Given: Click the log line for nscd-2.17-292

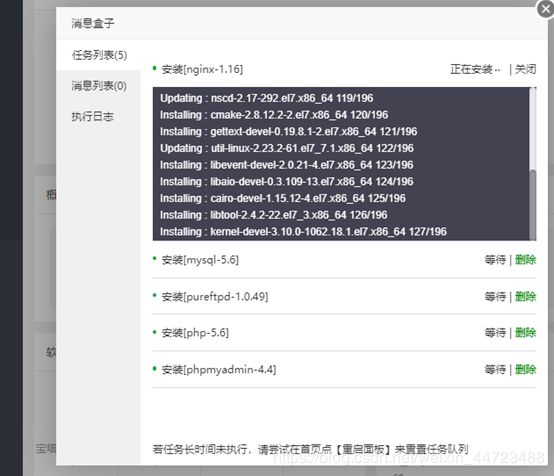Looking at the screenshot, I should [x=266, y=98].
